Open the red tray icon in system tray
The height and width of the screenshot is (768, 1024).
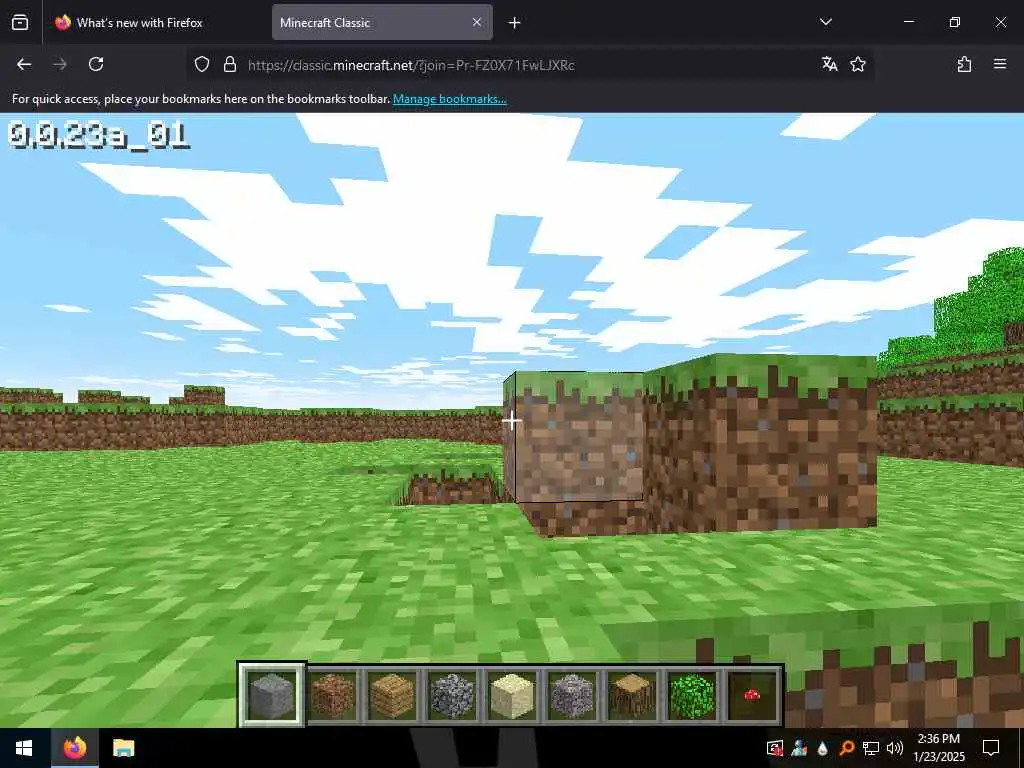(x=775, y=748)
